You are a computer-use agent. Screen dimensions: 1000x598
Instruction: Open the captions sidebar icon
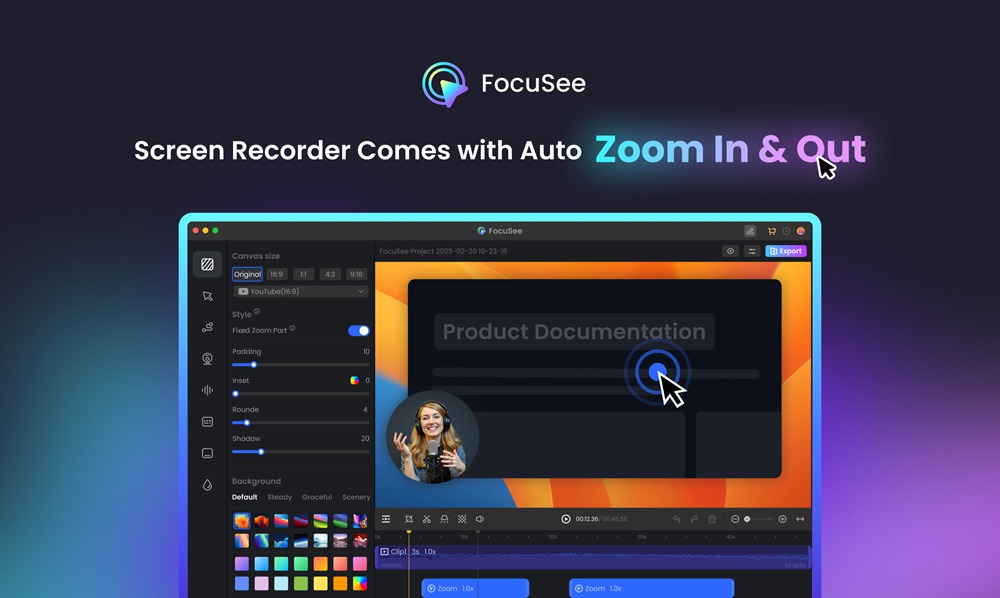click(207, 421)
